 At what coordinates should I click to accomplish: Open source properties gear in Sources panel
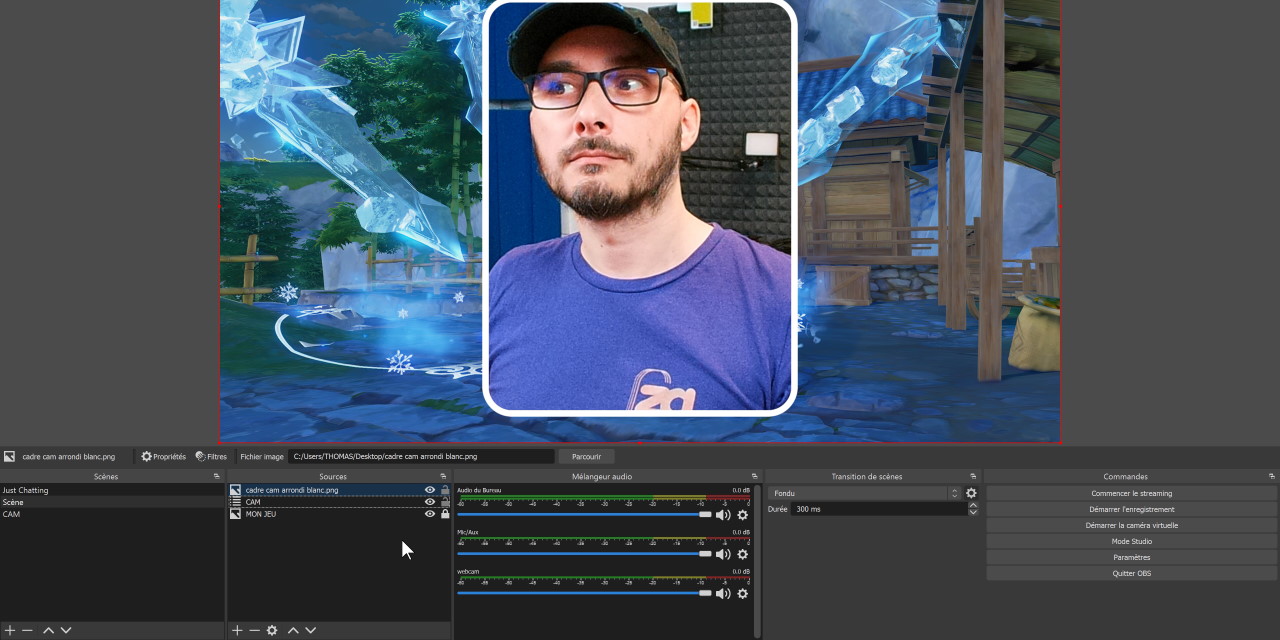click(272, 630)
